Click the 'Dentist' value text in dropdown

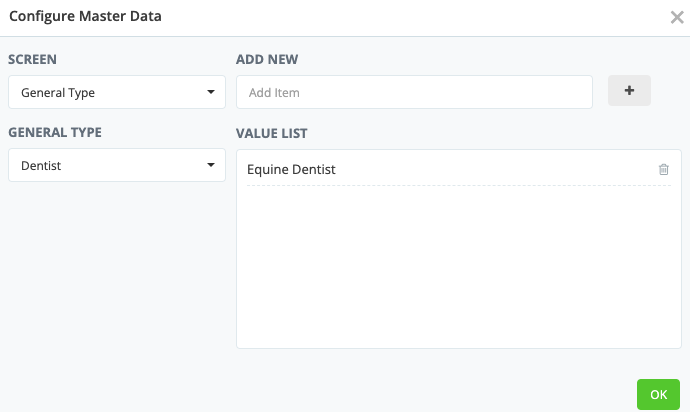pos(41,166)
